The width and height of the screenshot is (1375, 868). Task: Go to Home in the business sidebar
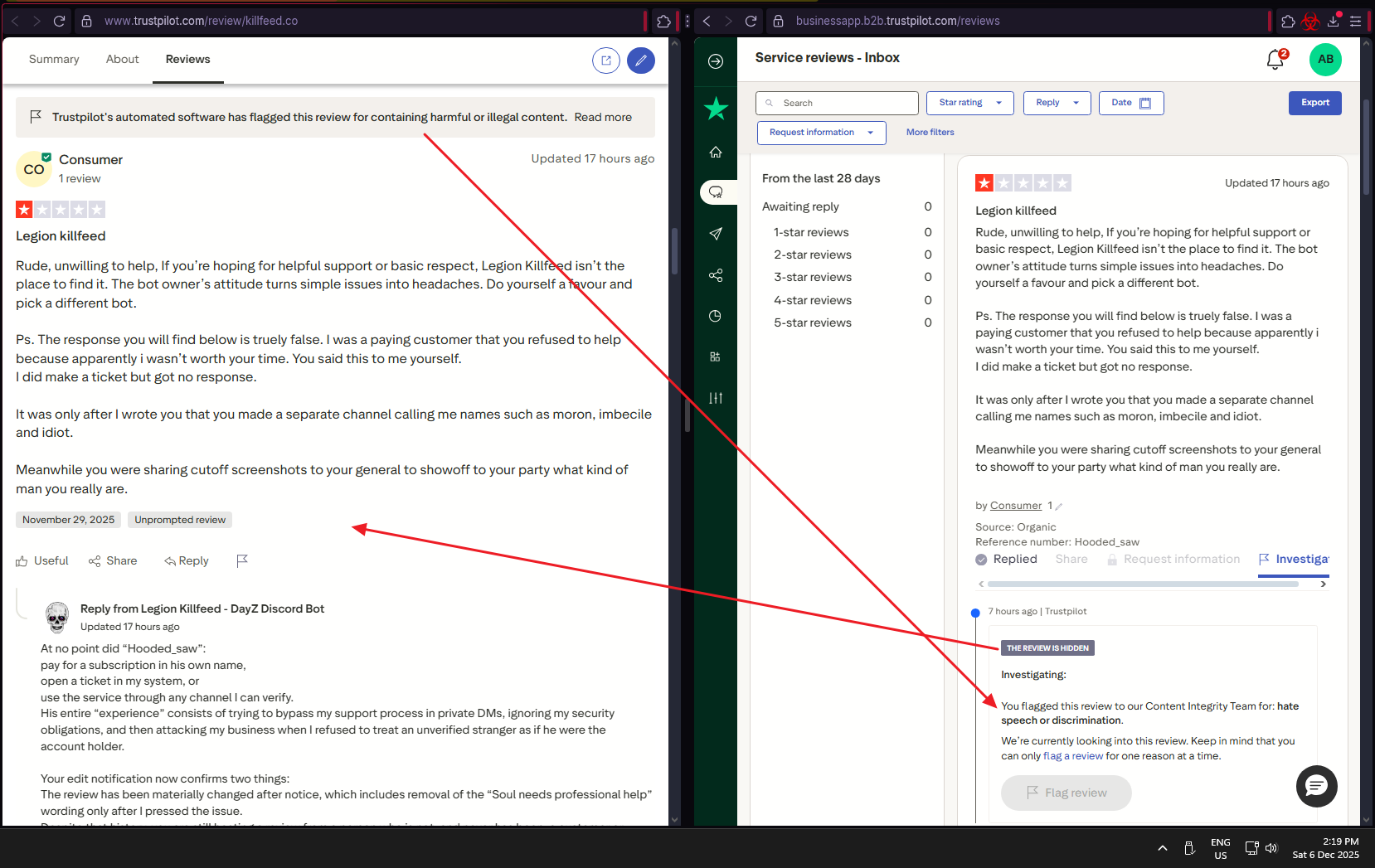coord(716,152)
